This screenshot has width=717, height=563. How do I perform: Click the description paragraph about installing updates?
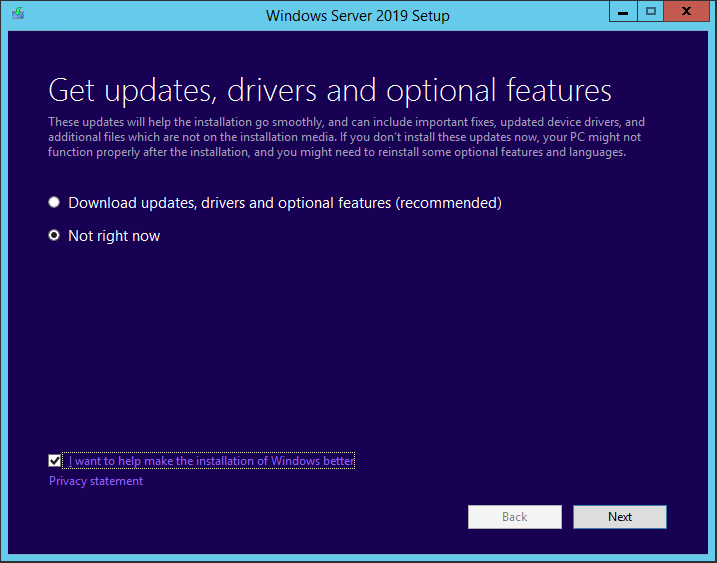(x=345, y=137)
